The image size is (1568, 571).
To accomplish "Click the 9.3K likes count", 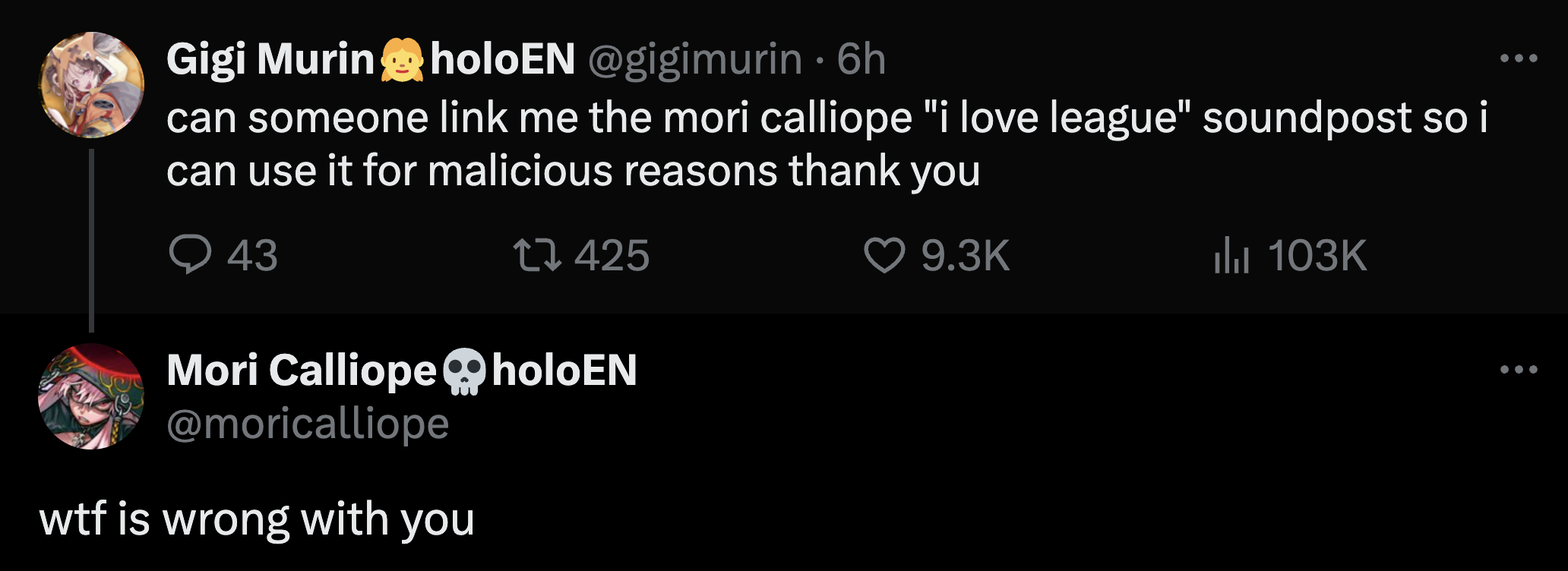I will tap(965, 255).
